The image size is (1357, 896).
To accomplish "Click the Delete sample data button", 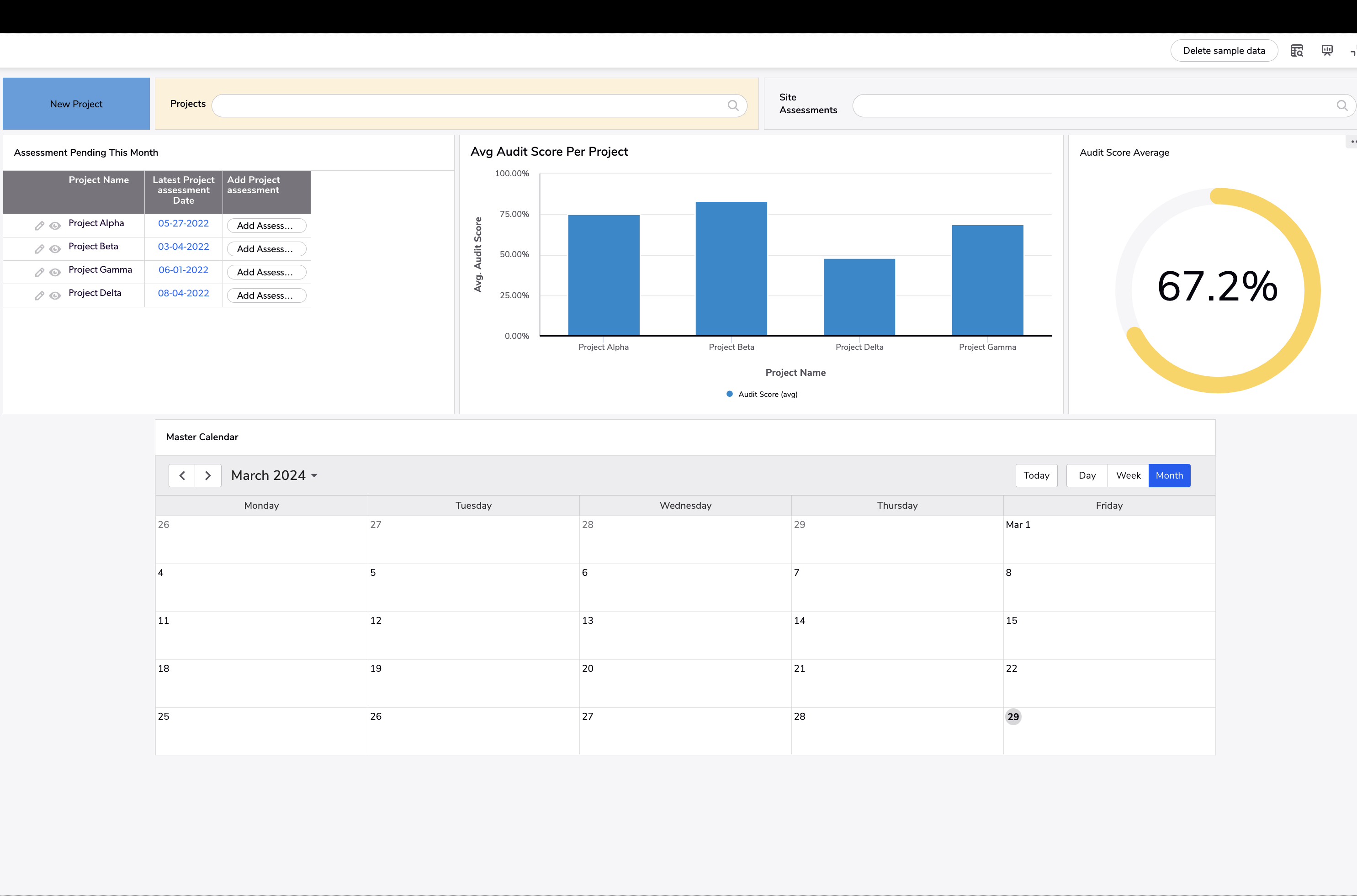I will pyautogui.click(x=1224, y=50).
